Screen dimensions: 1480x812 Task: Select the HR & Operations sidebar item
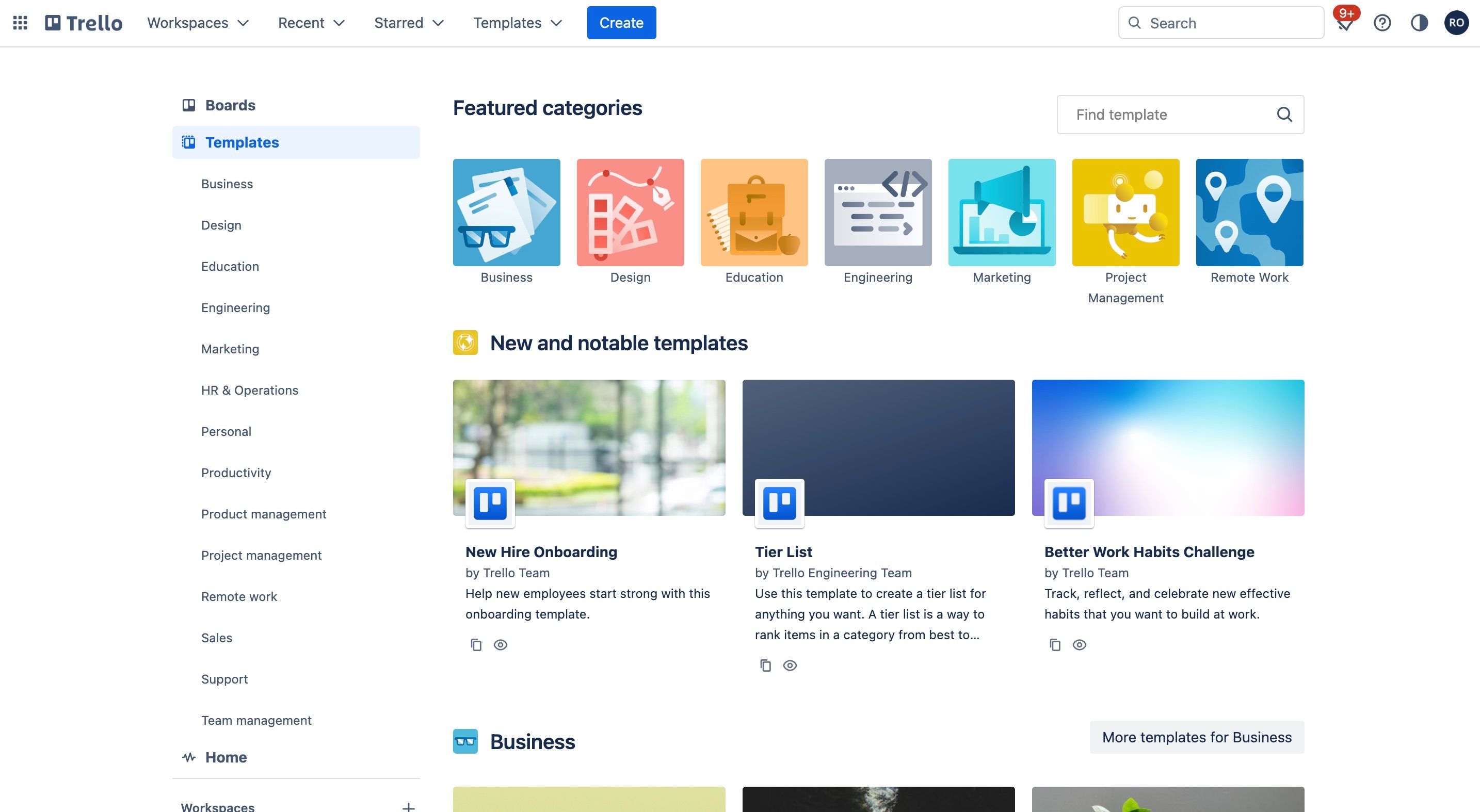(250, 390)
